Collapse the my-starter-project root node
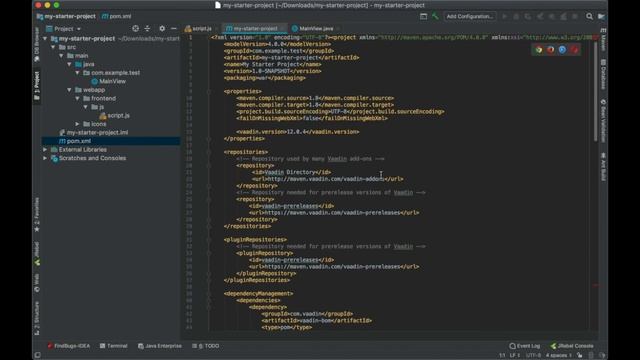Viewport: 640px width, 360px height. [45, 38]
